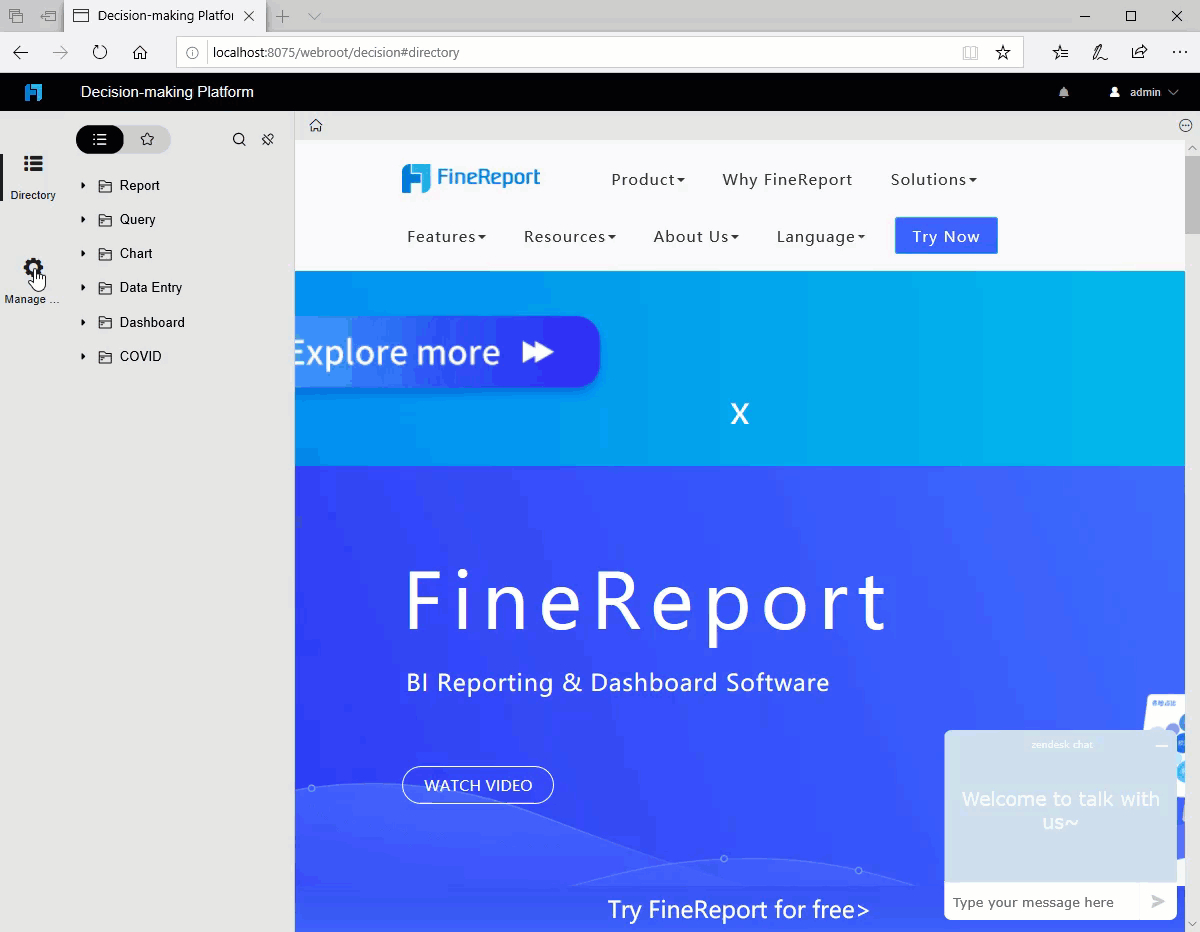Click the WATCH VIDEO button

tap(477, 785)
